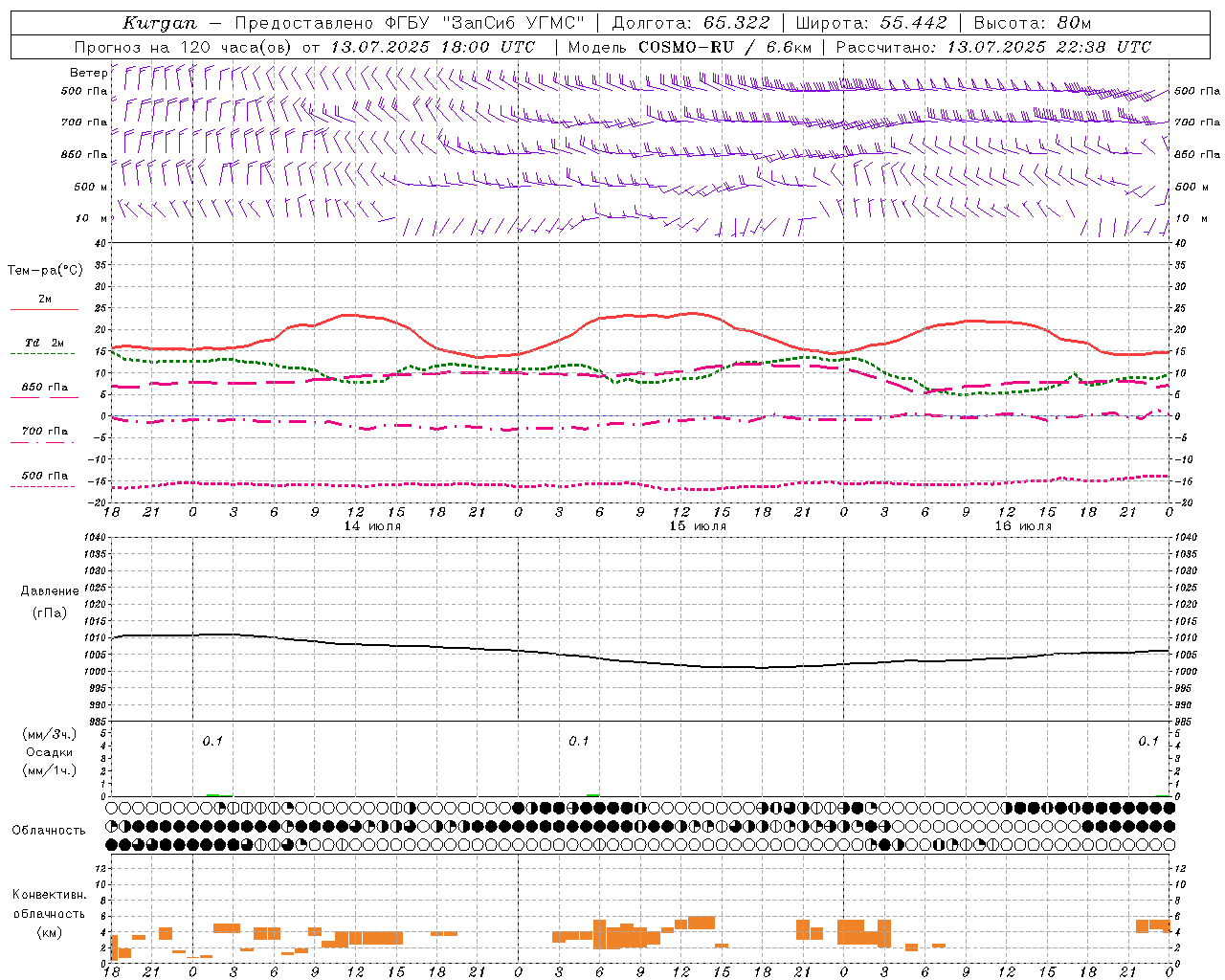Screen dimensions: 1225x980
Task: Click the (гПа) unit under Давление
Action: tap(50, 613)
